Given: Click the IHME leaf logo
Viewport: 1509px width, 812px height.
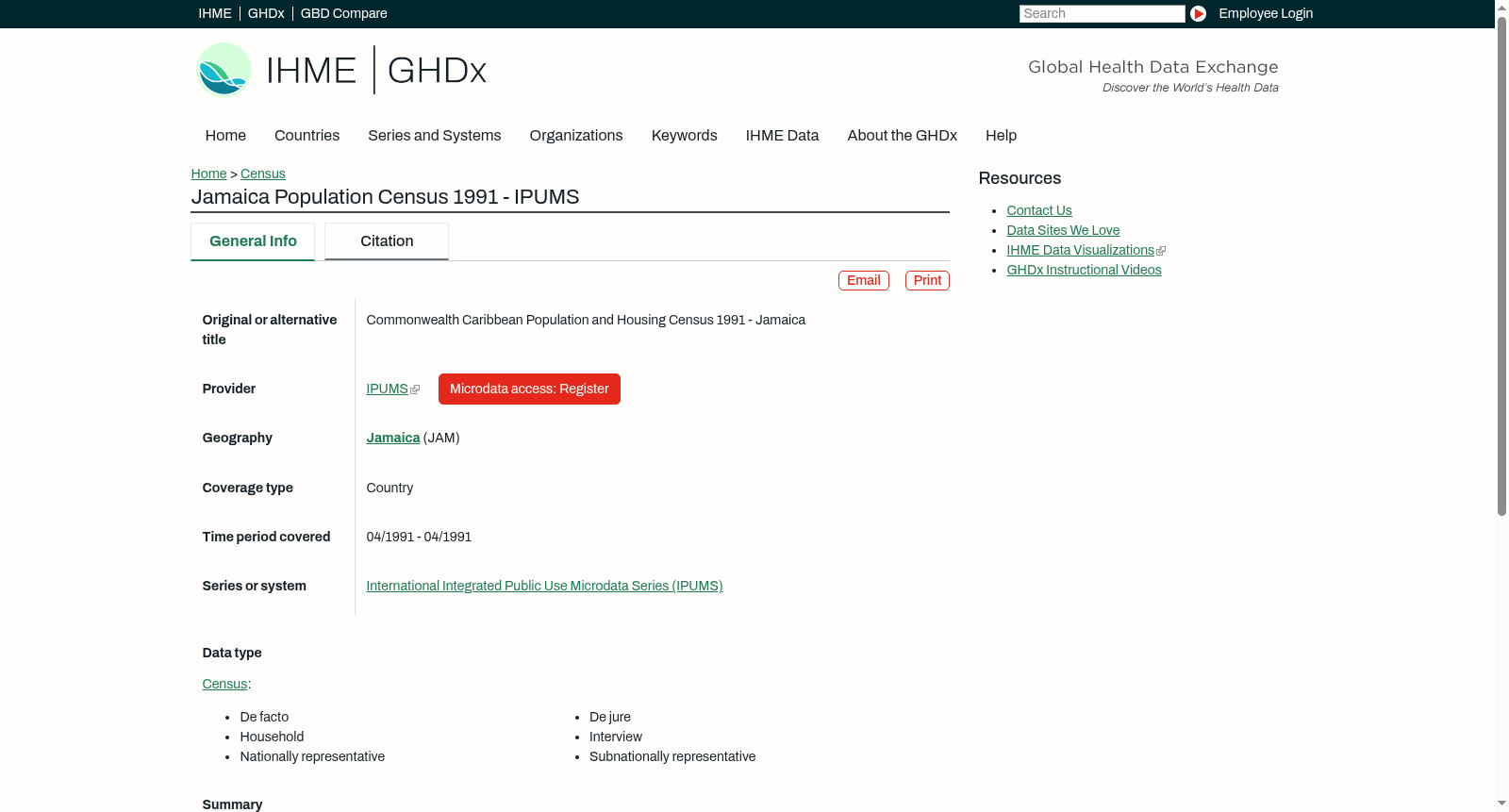Looking at the screenshot, I should point(224,70).
